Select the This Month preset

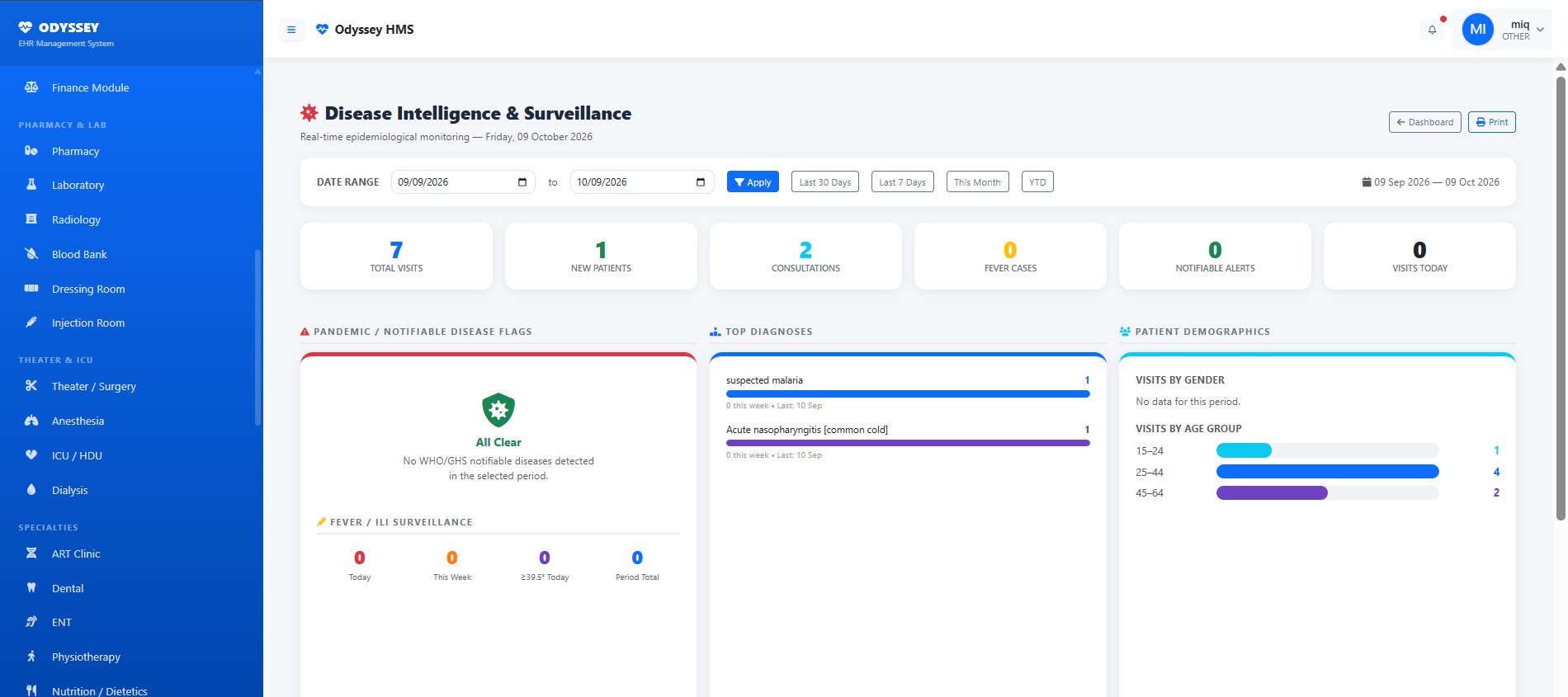tap(977, 181)
